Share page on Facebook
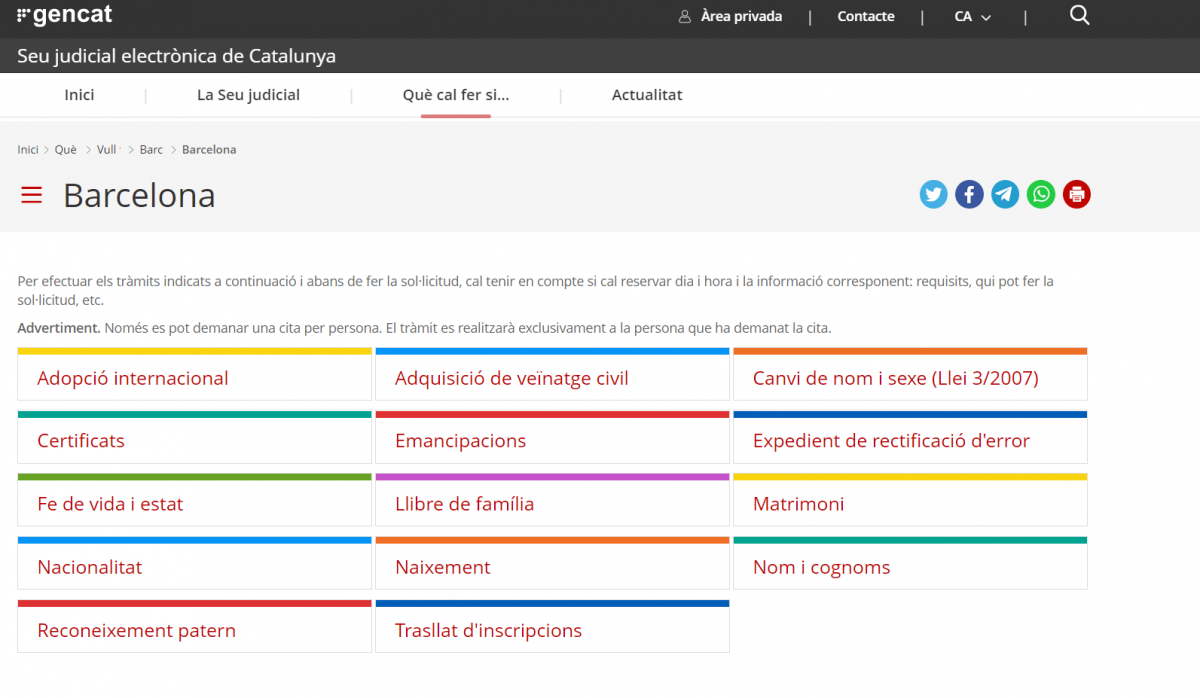Image resolution: width=1200 pixels, height=698 pixels. [969, 194]
